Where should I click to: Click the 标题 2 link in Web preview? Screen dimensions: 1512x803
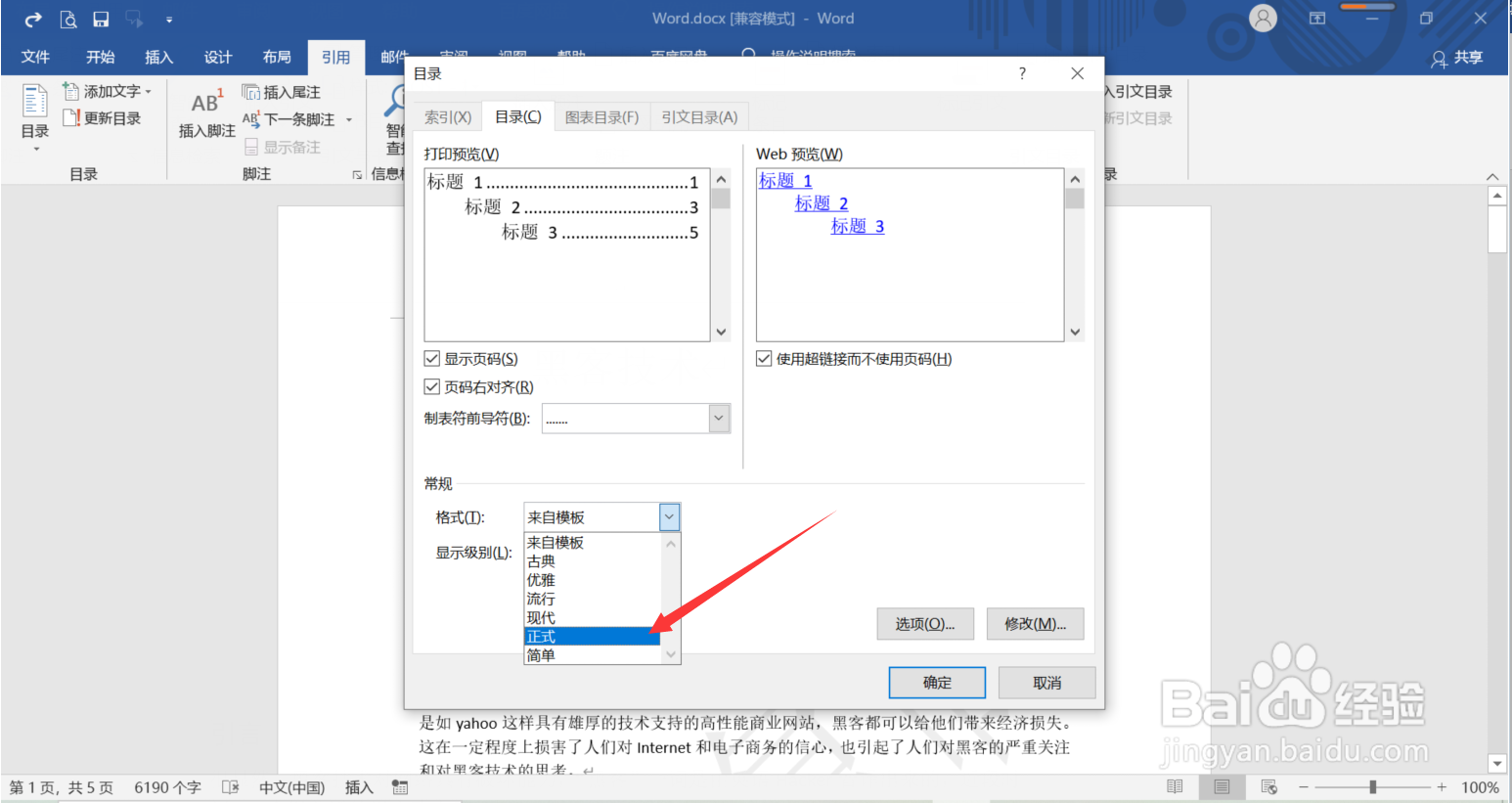[822, 203]
